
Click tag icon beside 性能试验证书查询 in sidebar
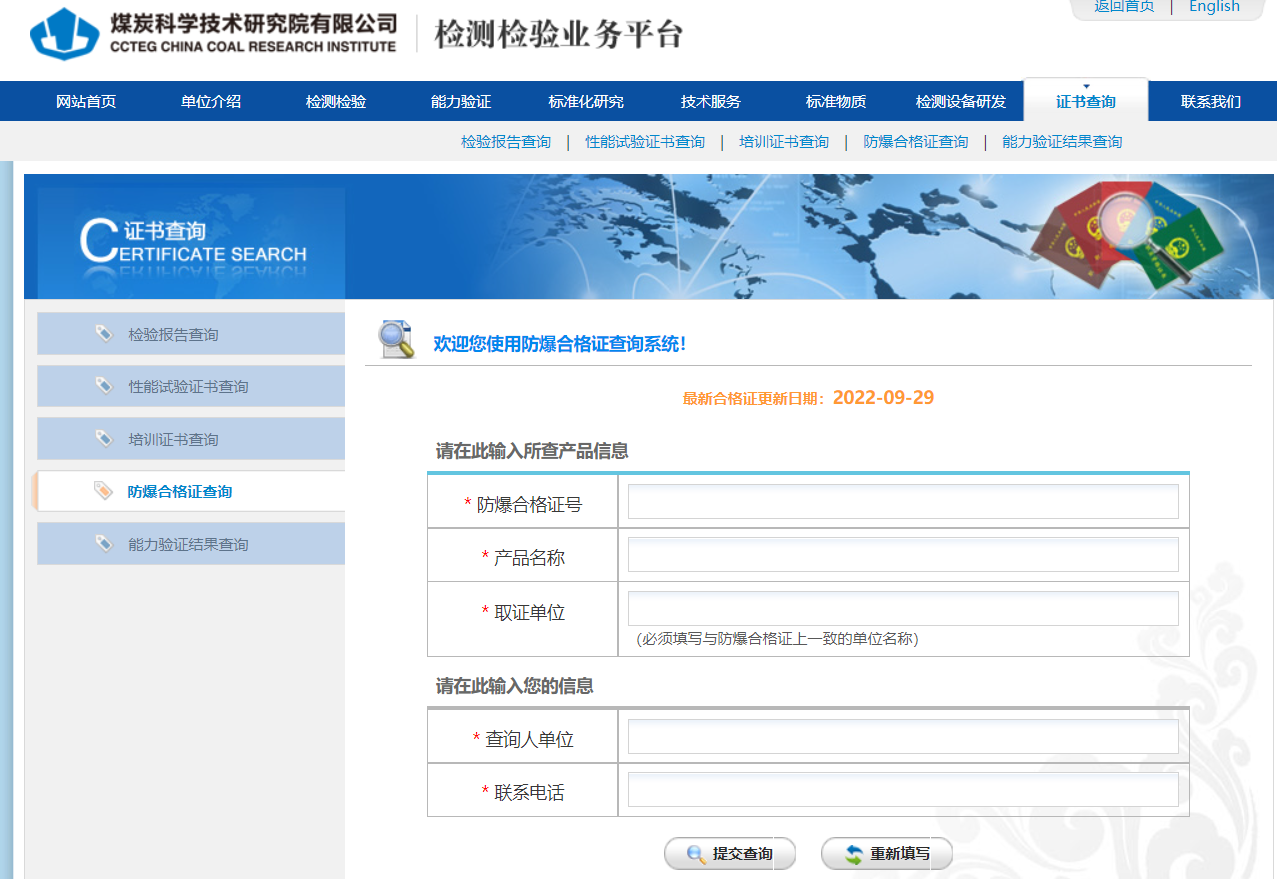click(104, 386)
